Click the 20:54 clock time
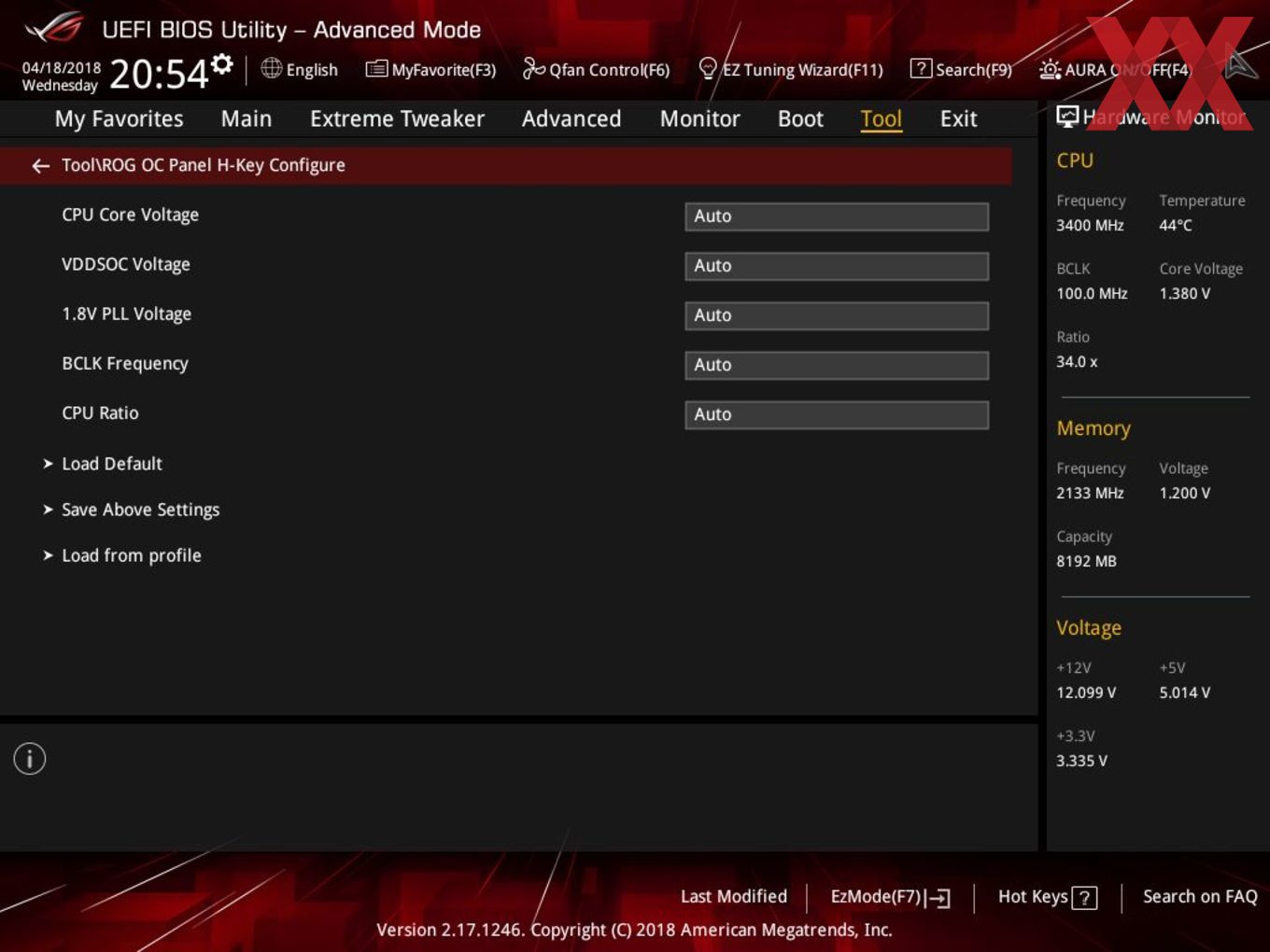This screenshot has width=1270, height=952. 159,73
